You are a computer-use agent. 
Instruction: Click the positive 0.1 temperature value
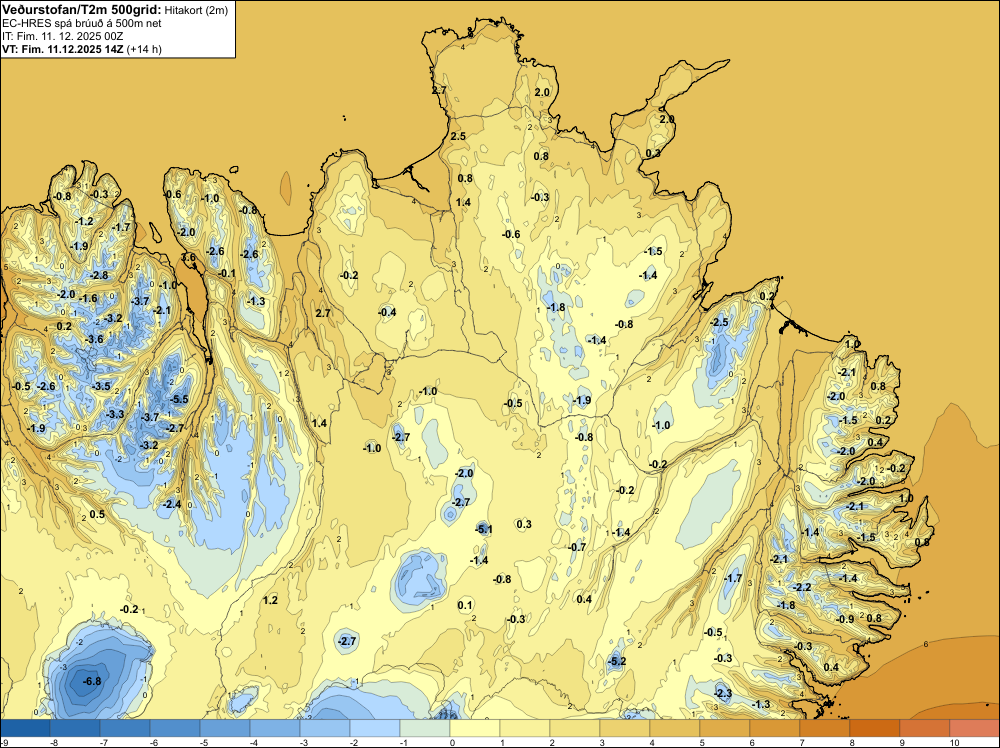[465, 605]
